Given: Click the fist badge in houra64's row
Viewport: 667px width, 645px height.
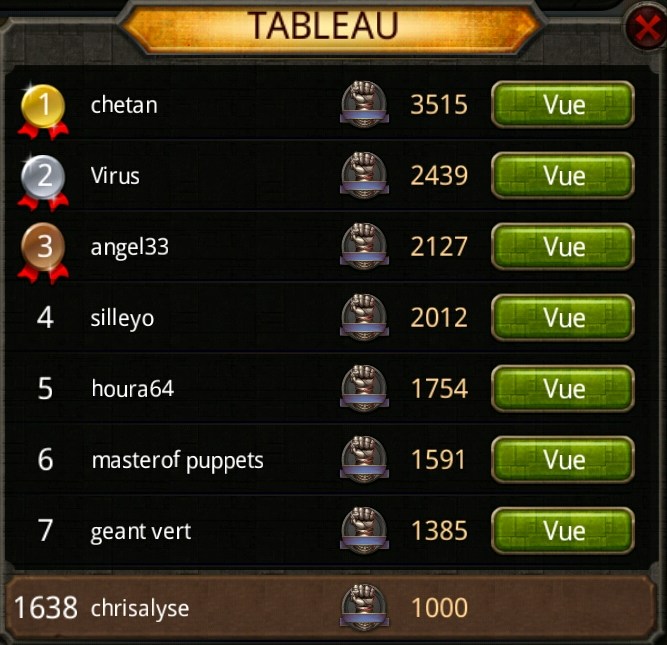Looking at the screenshot, I should (364, 388).
